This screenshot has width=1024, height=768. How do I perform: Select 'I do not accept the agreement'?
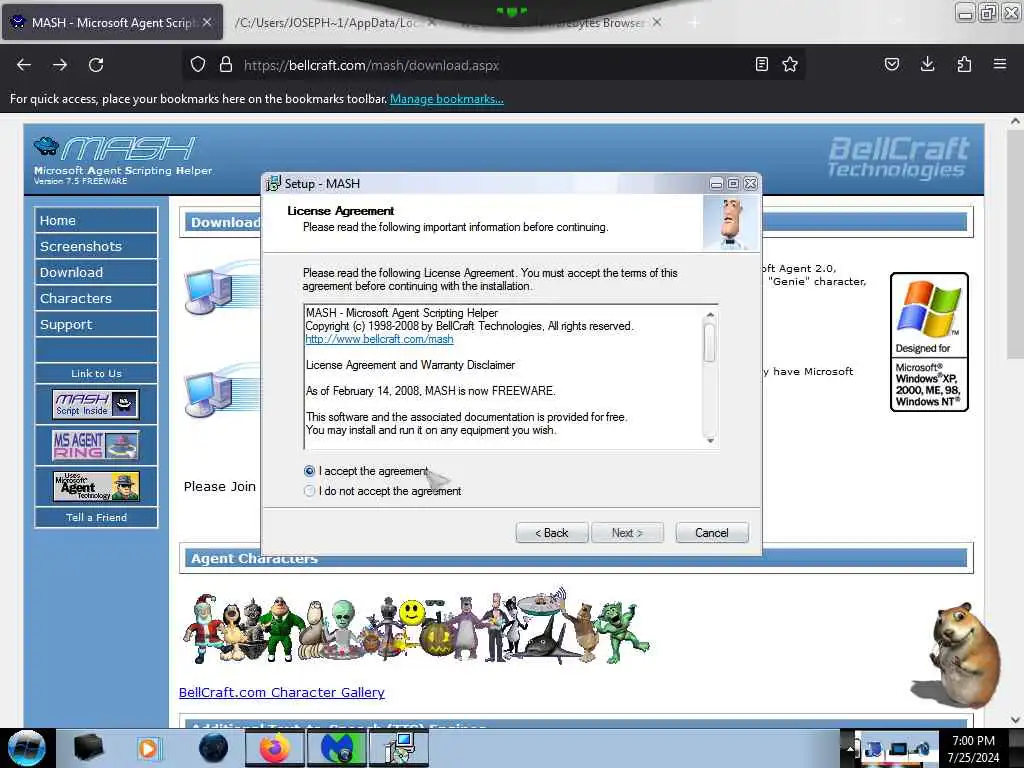pyautogui.click(x=310, y=490)
